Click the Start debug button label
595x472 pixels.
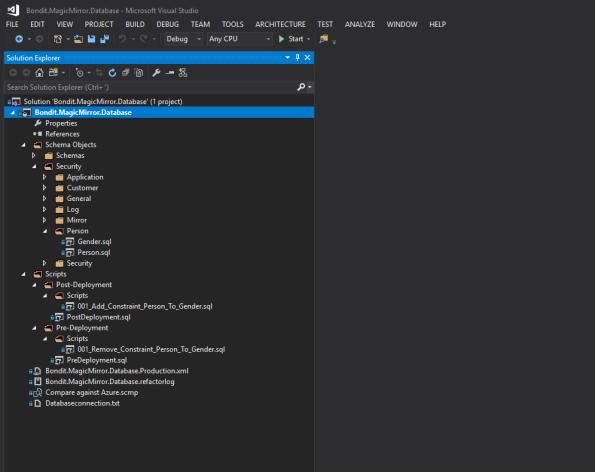tap(296, 39)
